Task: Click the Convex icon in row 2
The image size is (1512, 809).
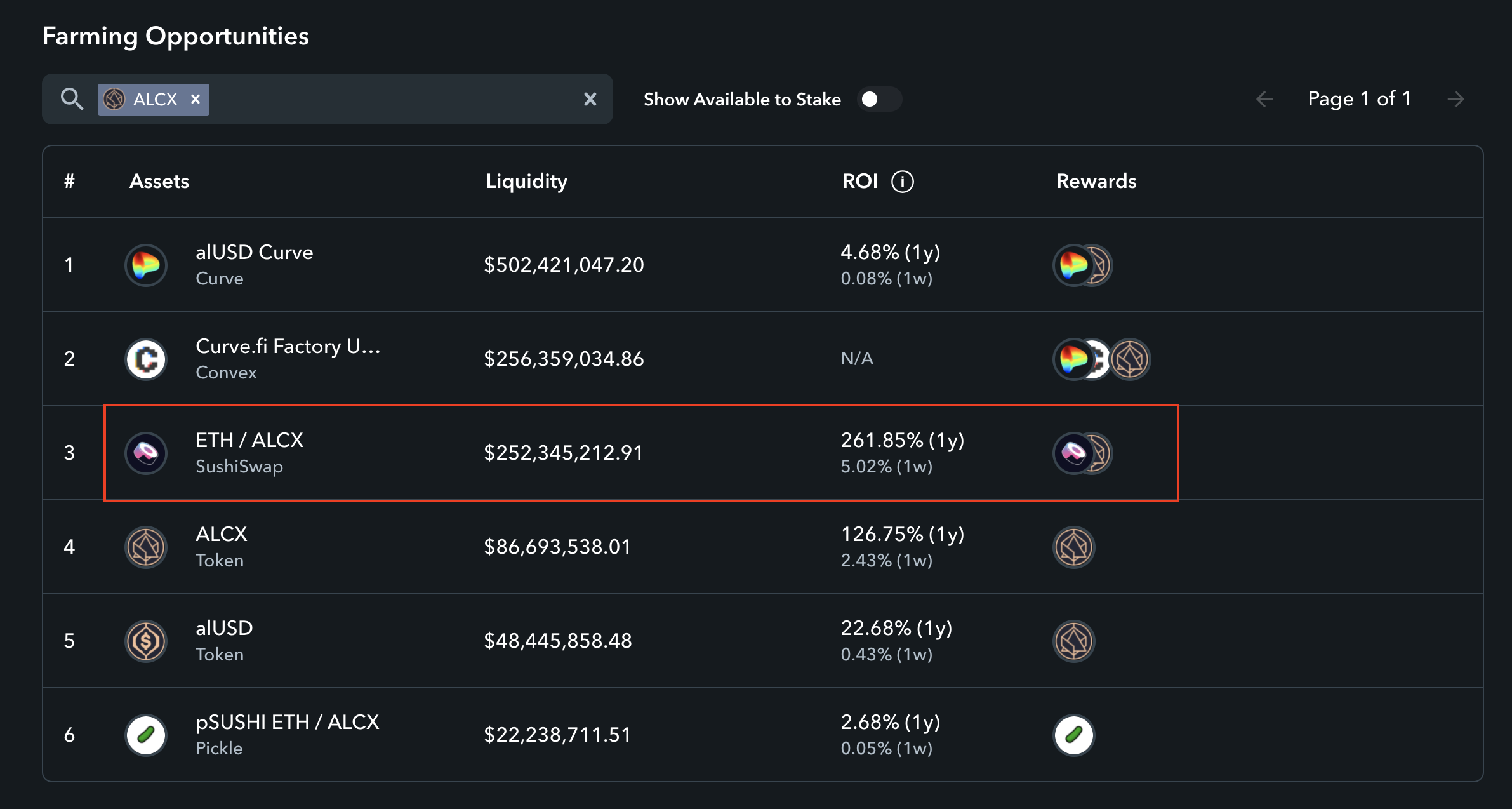Action: point(146,359)
